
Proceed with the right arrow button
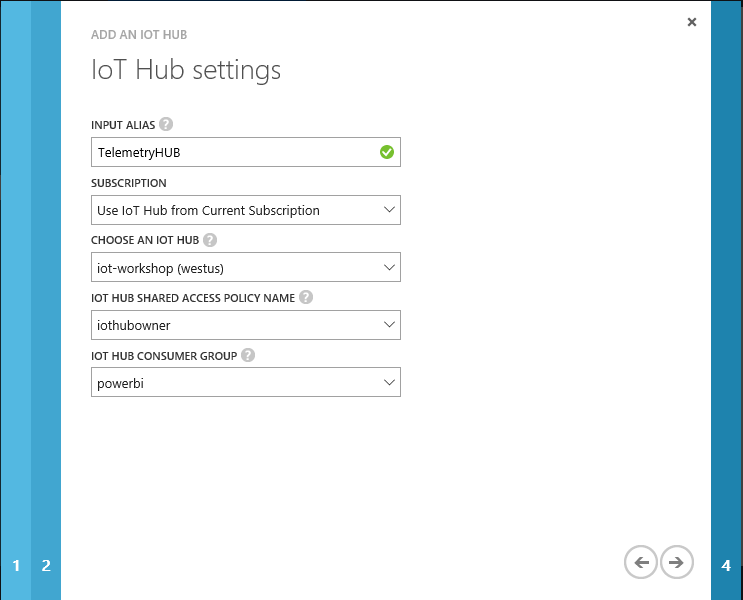[677, 563]
